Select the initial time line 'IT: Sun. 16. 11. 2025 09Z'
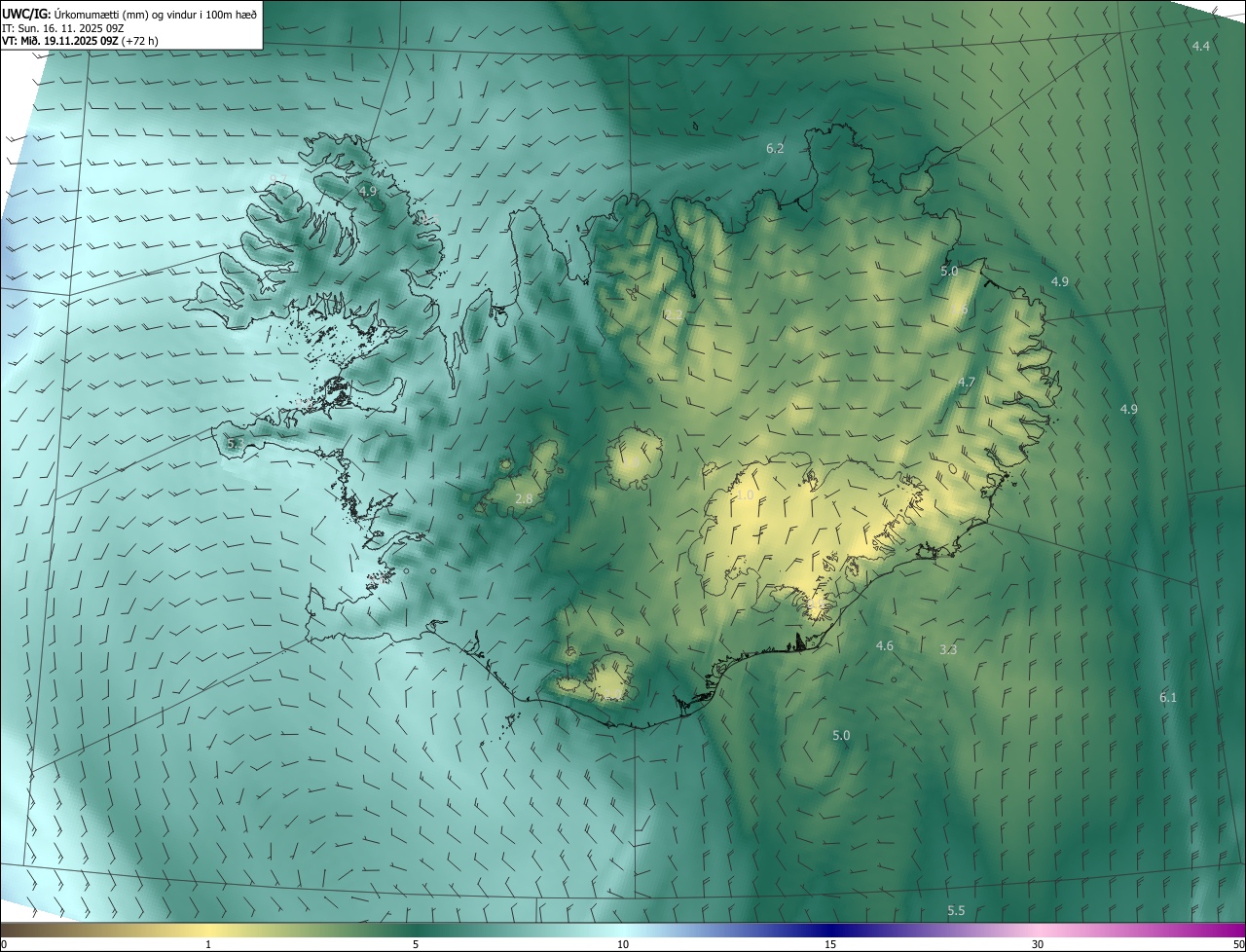 [x=60, y=27]
